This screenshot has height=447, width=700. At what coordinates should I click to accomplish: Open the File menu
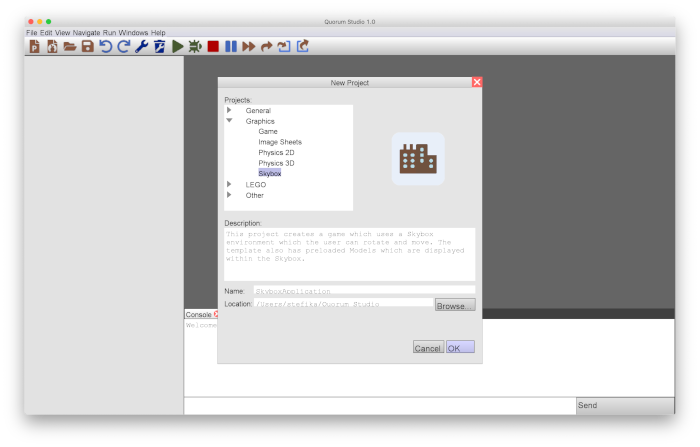tap(31, 33)
